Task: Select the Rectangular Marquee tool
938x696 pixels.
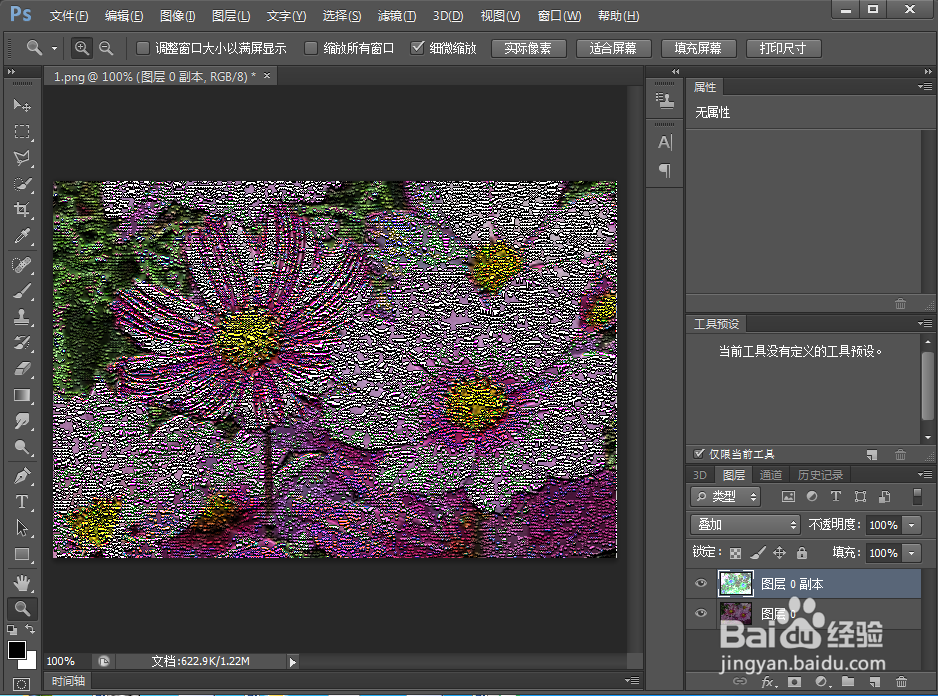Action: pos(22,132)
